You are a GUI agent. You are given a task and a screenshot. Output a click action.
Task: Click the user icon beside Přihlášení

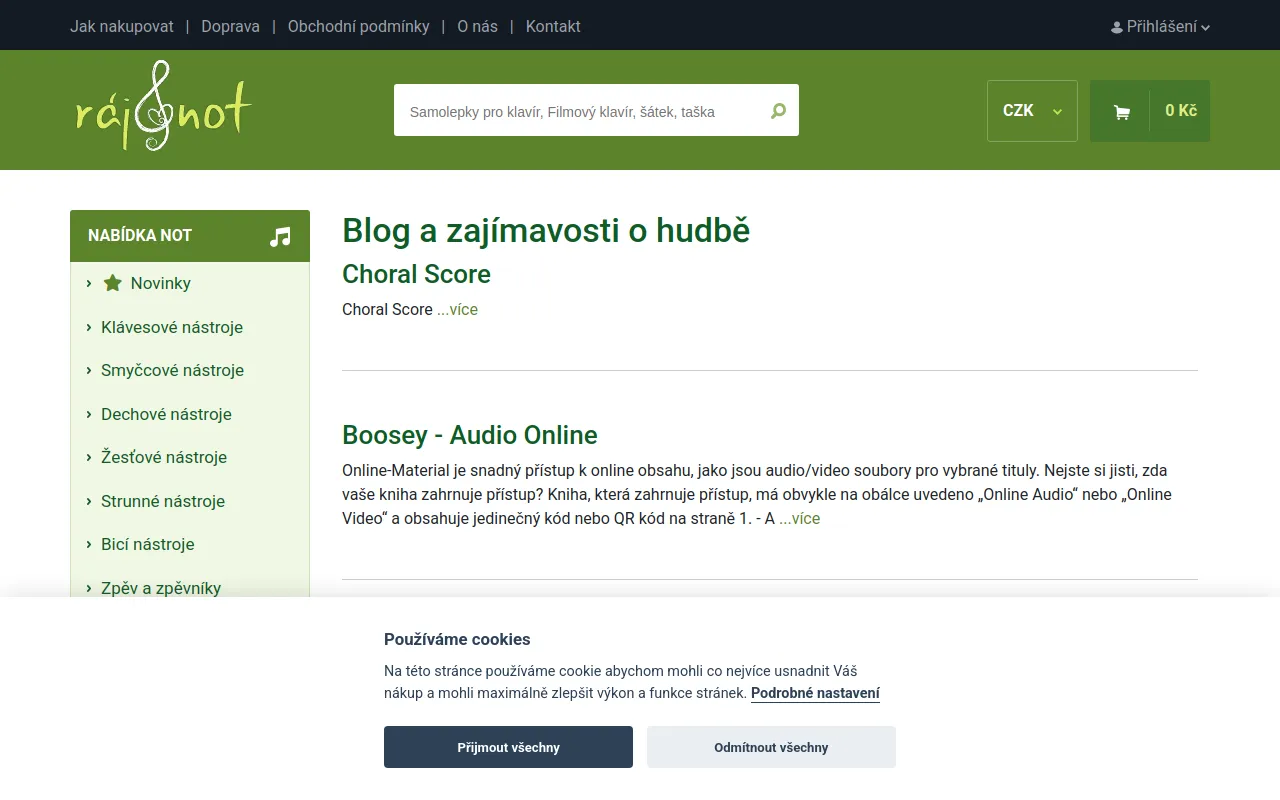(x=1117, y=28)
